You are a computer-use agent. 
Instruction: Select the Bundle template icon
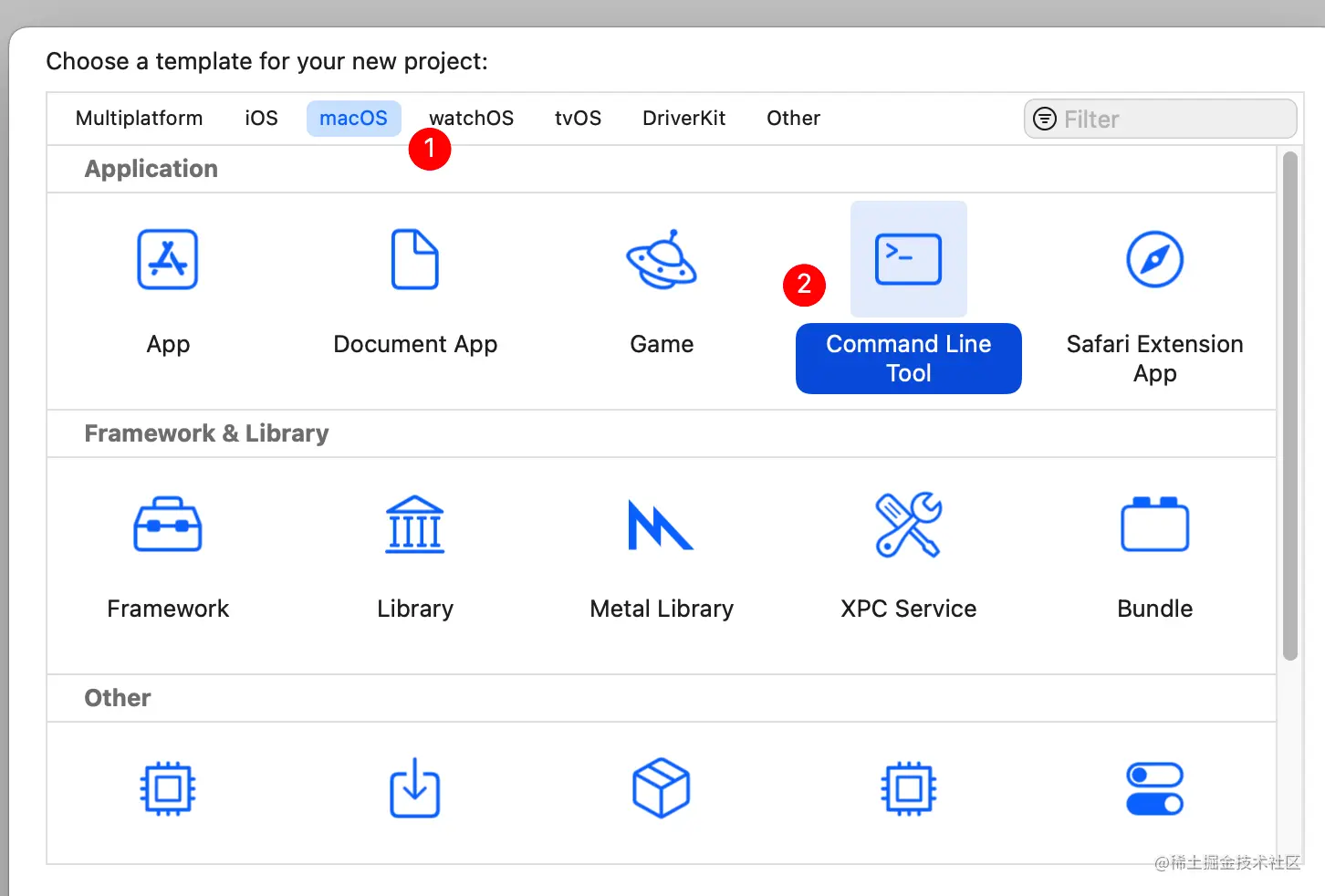click(x=1155, y=524)
